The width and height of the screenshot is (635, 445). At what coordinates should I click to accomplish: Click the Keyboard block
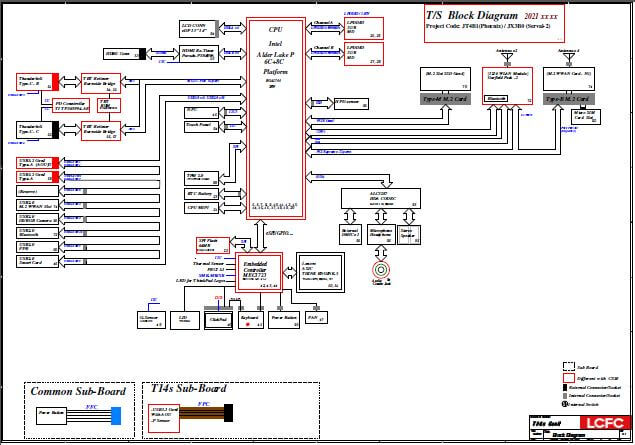(250, 321)
